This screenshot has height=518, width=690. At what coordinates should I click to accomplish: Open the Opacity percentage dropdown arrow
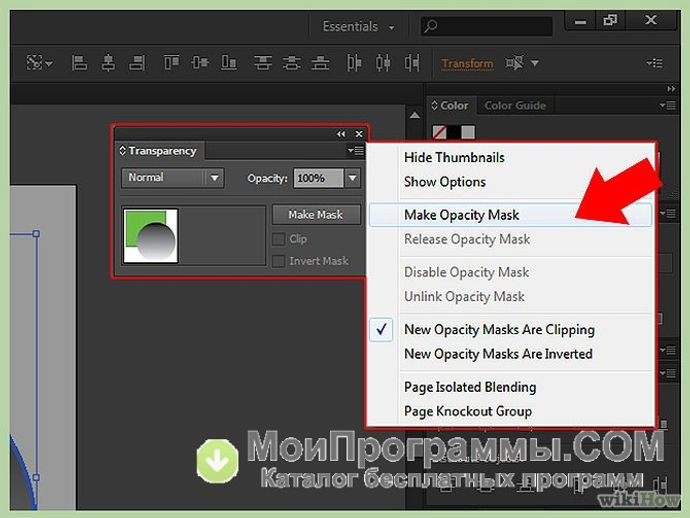tap(352, 178)
